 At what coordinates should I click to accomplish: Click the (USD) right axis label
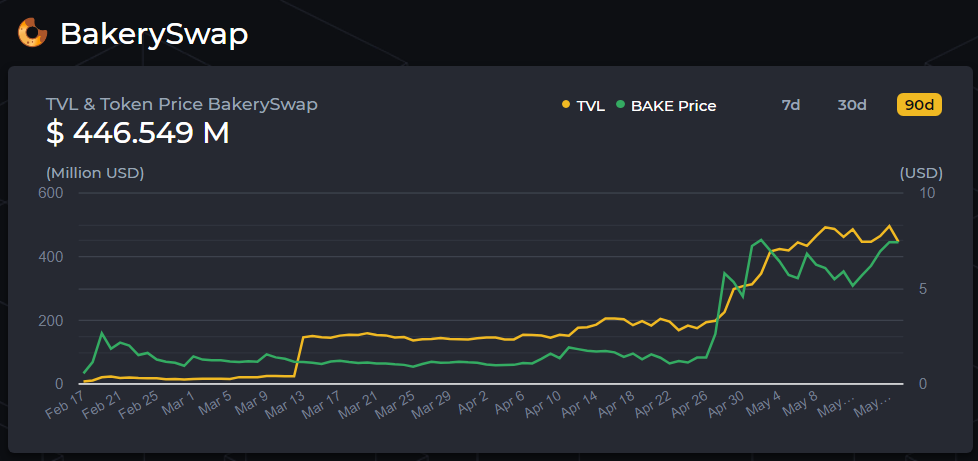click(x=921, y=172)
